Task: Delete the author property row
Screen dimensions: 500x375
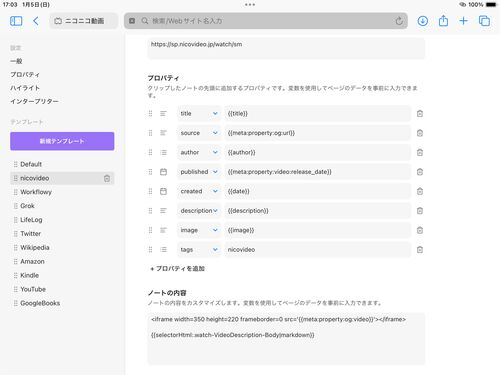Action: pyautogui.click(x=420, y=152)
